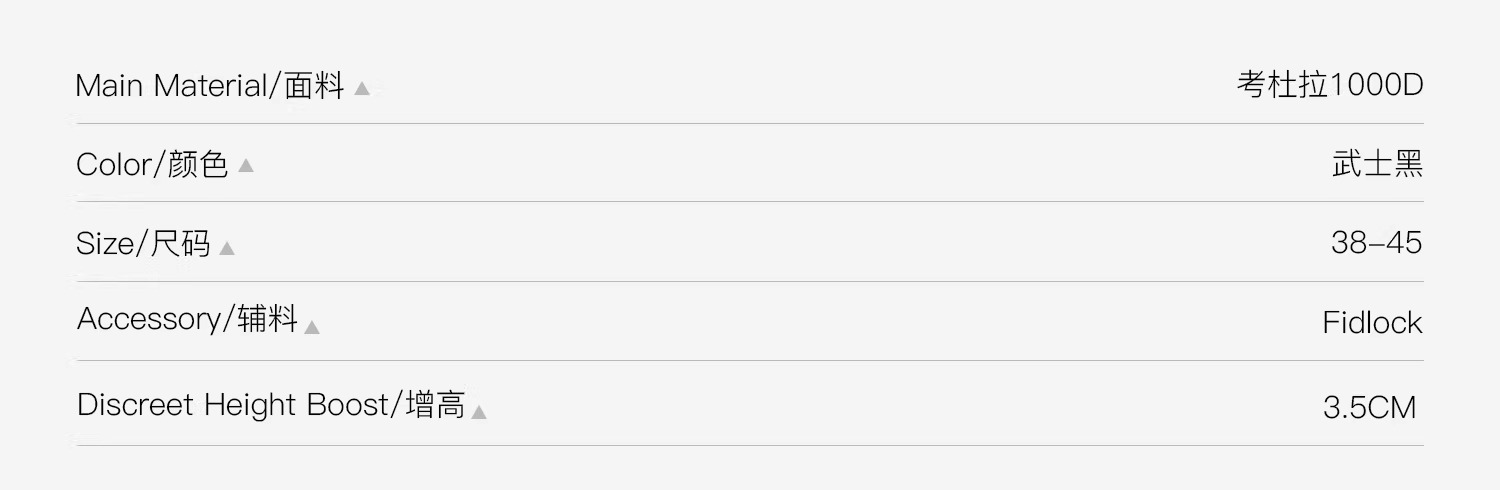Click the small triangle after Size/尺码

(227, 248)
